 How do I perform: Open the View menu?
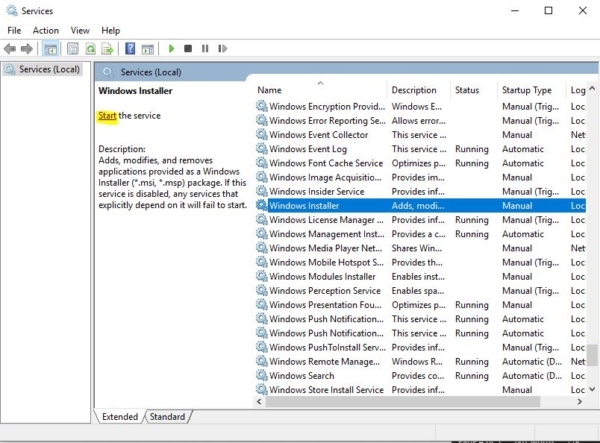click(x=80, y=30)
